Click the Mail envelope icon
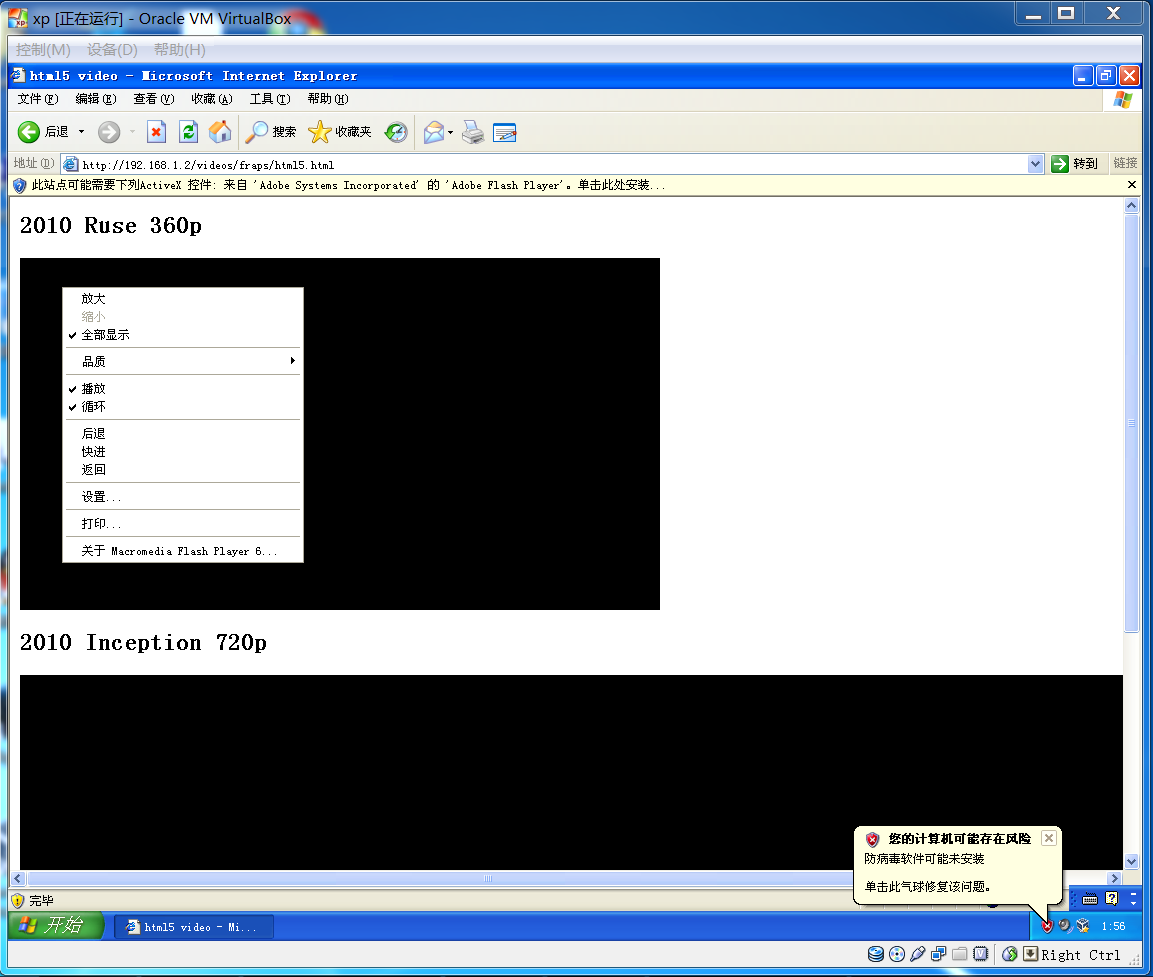 point(434,132)
